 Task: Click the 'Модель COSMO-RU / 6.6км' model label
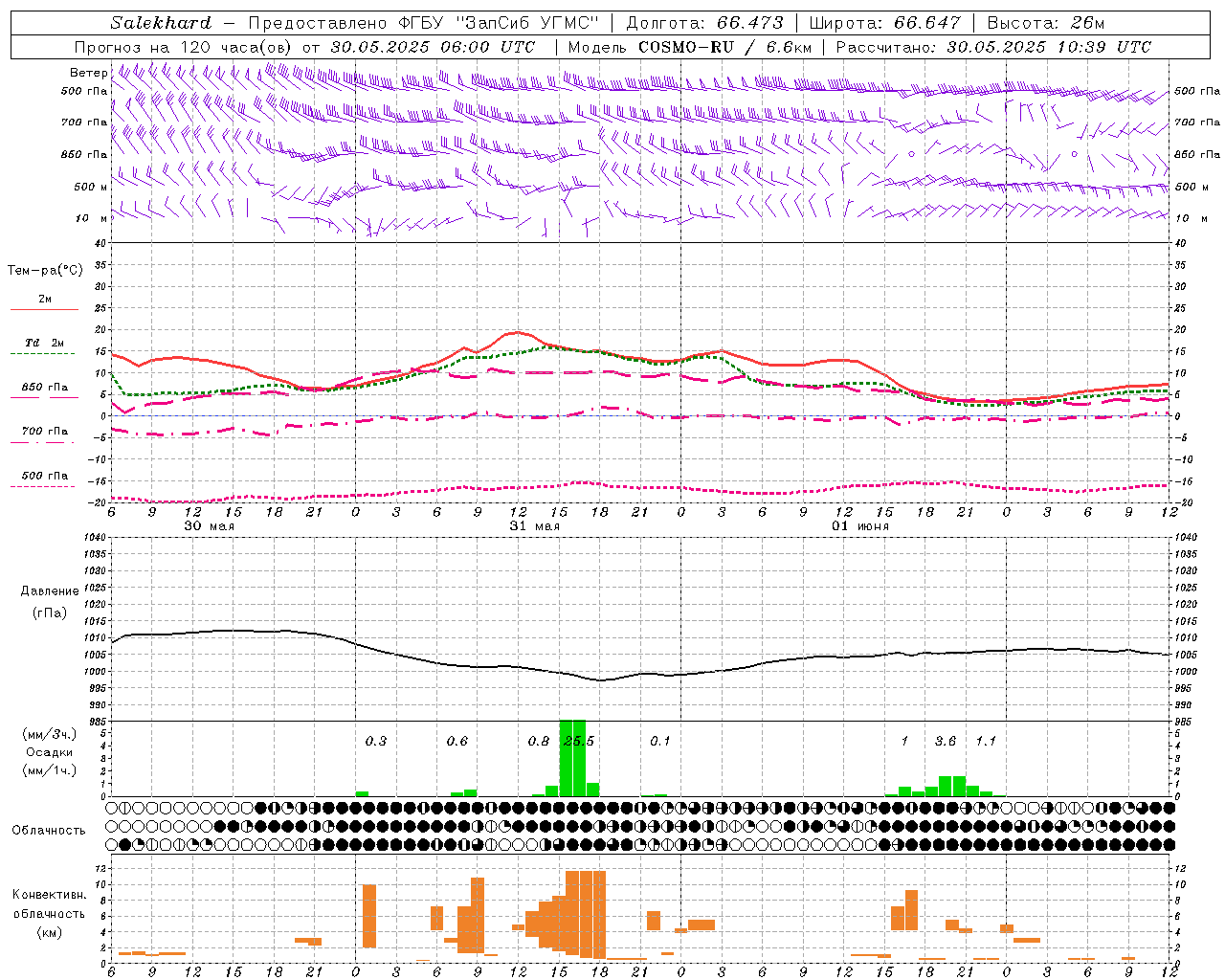coord(689,47)
